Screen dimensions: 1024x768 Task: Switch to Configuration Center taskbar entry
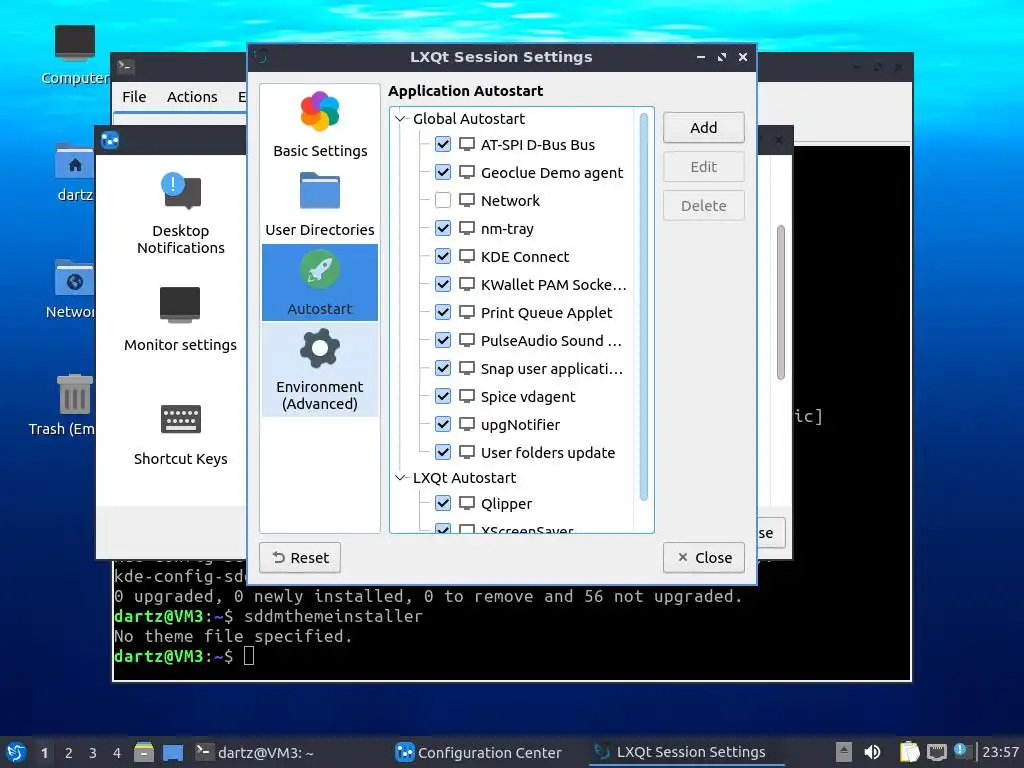point(478,752)
